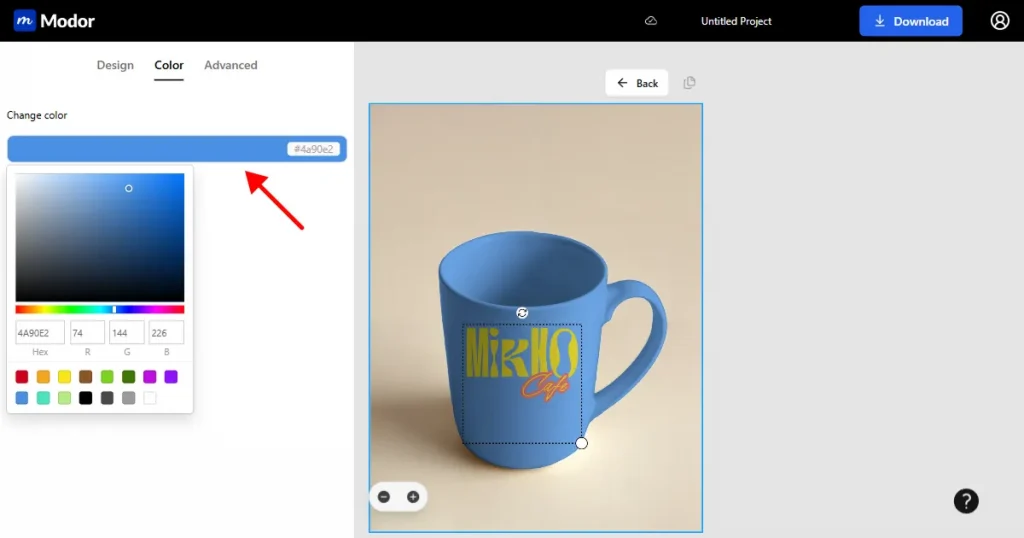Click the G value field 144
This screenshot has height=538, width=1024.
(127, 332)
